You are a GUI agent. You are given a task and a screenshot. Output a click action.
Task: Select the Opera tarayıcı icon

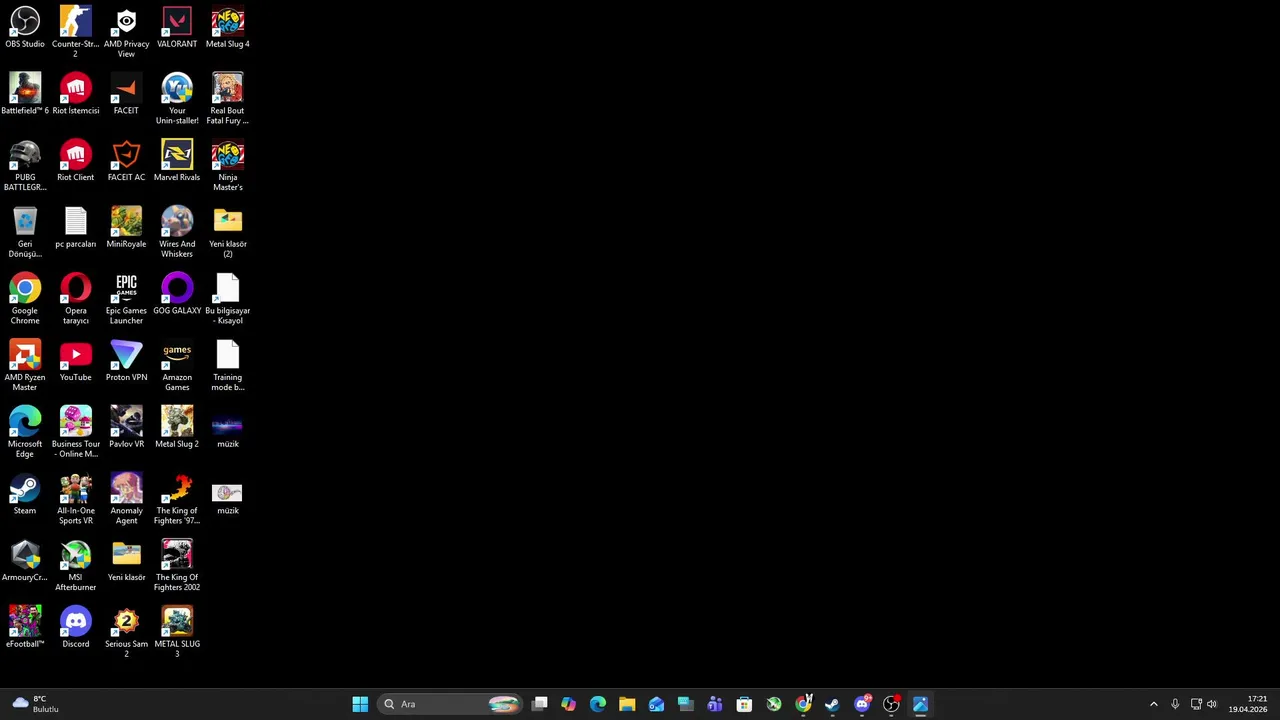(x=75, y=299)
